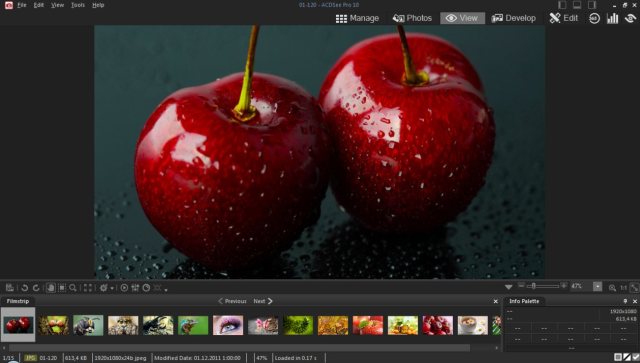Go to Next image in Filmstrip
The width and height of the screenshot is (640, 363).
[x=263, y=301]
